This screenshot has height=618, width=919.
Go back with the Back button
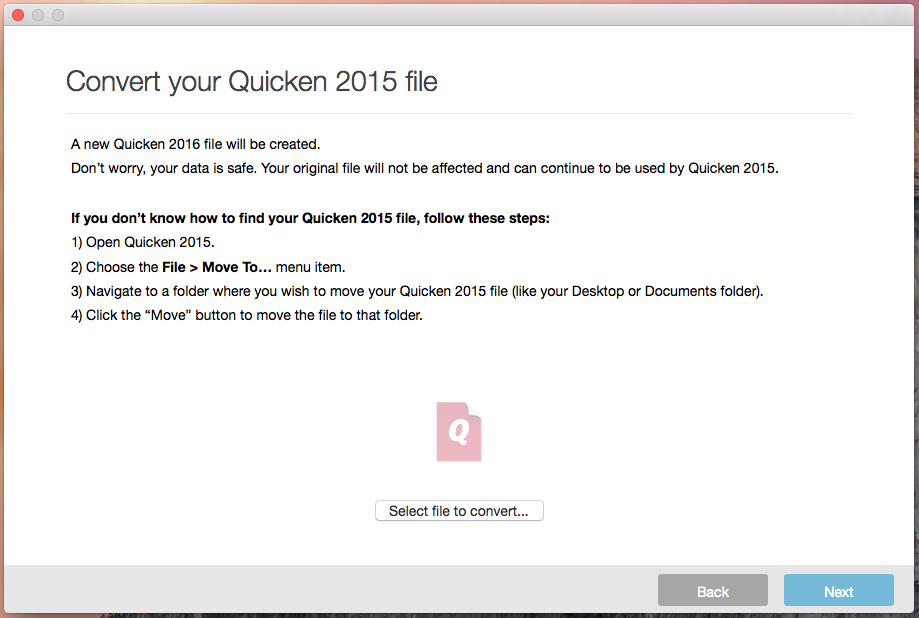click(712, 591)
